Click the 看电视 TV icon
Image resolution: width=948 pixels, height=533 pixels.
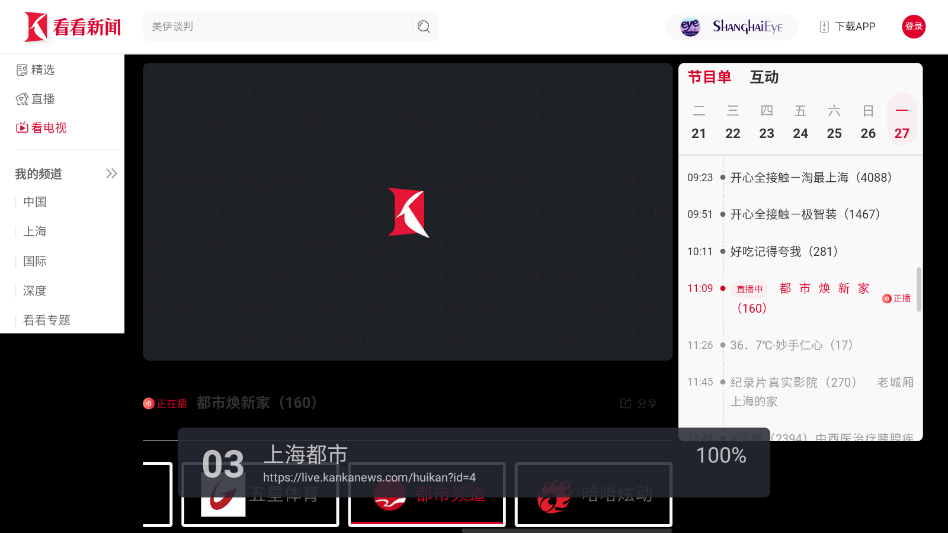coord(22,128)
